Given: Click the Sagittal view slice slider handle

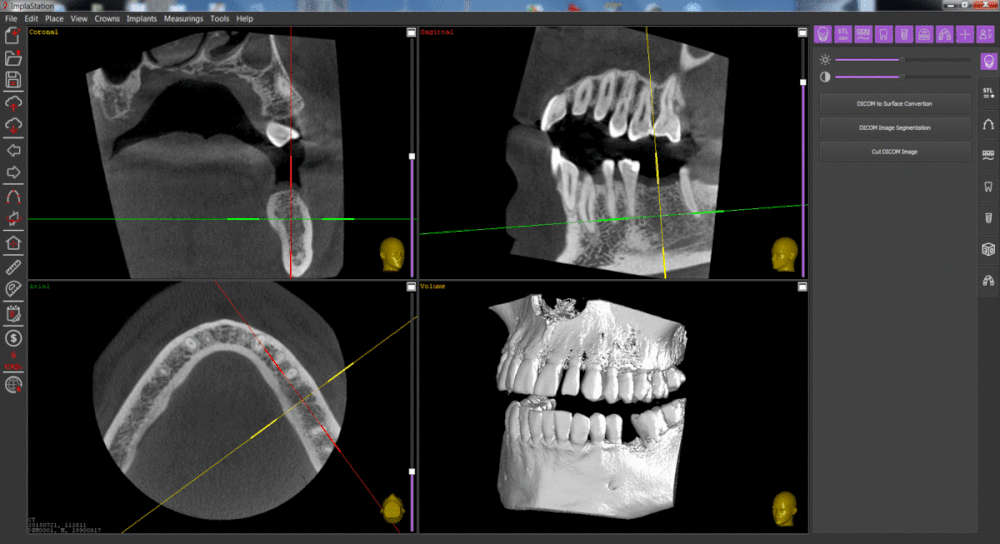Looking at the screenshot, I should click(803, 82).
